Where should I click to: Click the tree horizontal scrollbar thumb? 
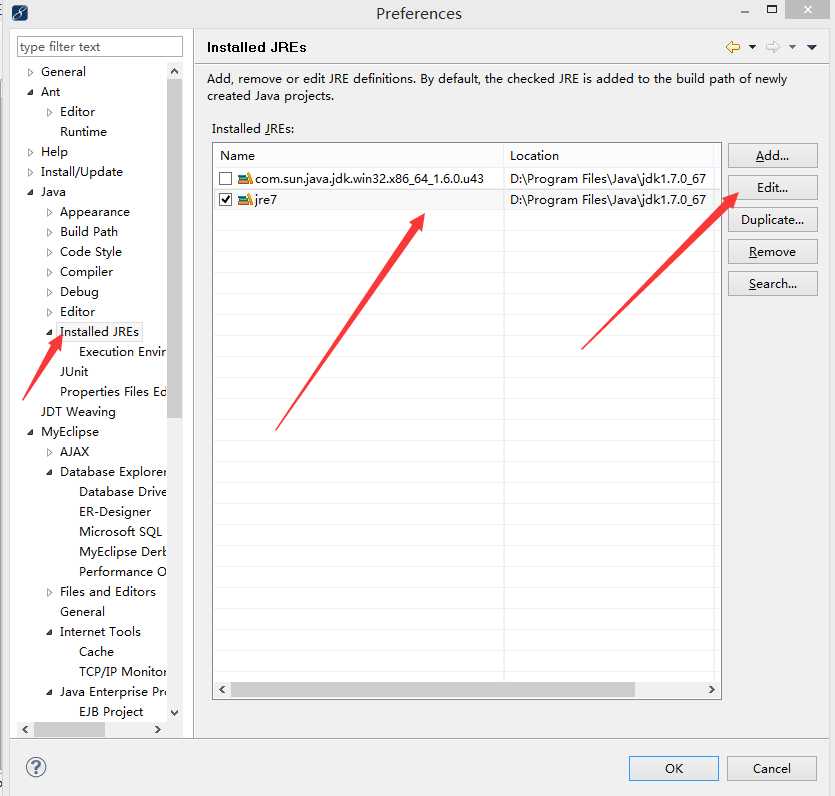pyautogui.click(x=69, y=729)
